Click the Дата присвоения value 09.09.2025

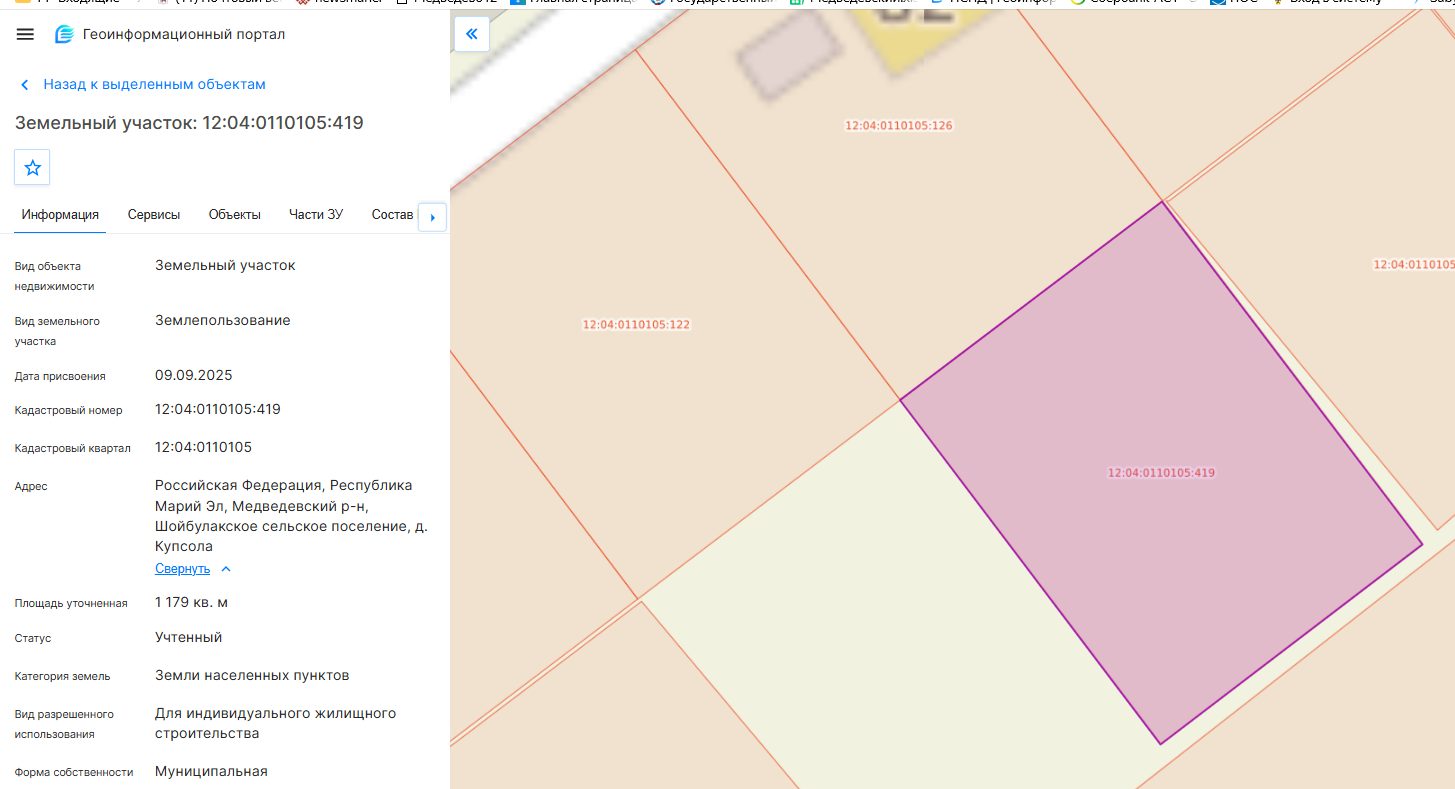pos(194,375)
